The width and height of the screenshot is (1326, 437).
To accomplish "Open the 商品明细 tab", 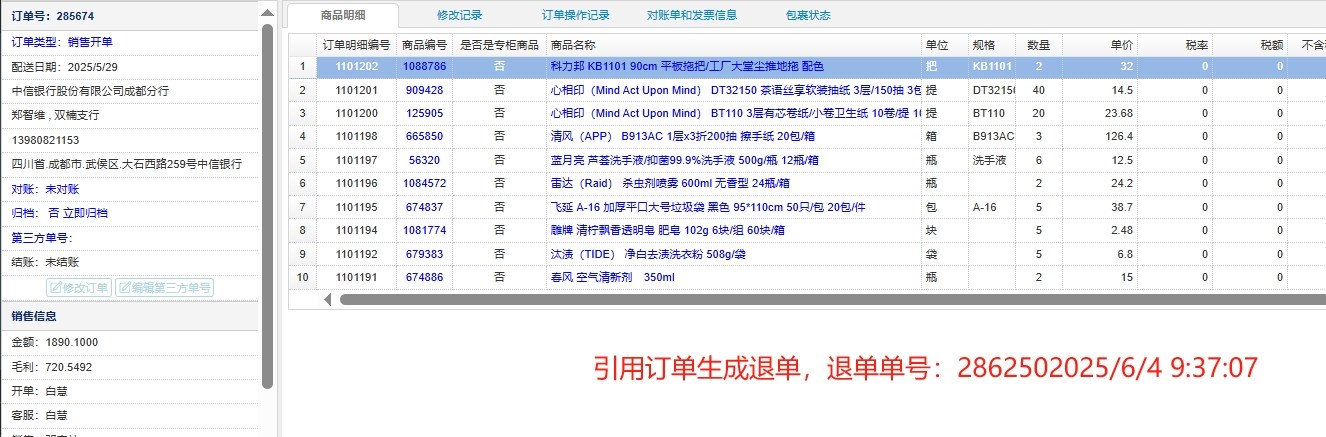I will click(343, 15).
